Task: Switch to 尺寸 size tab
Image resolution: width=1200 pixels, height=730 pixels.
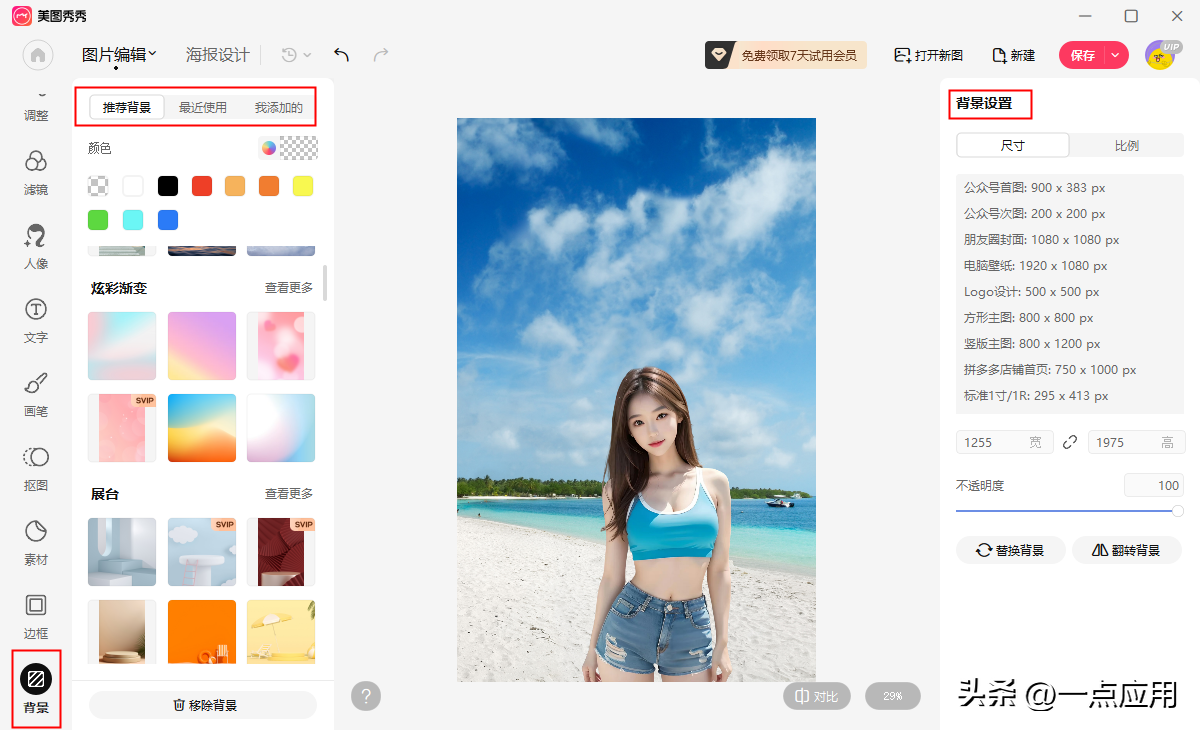Action: [x=1013, y=145]
